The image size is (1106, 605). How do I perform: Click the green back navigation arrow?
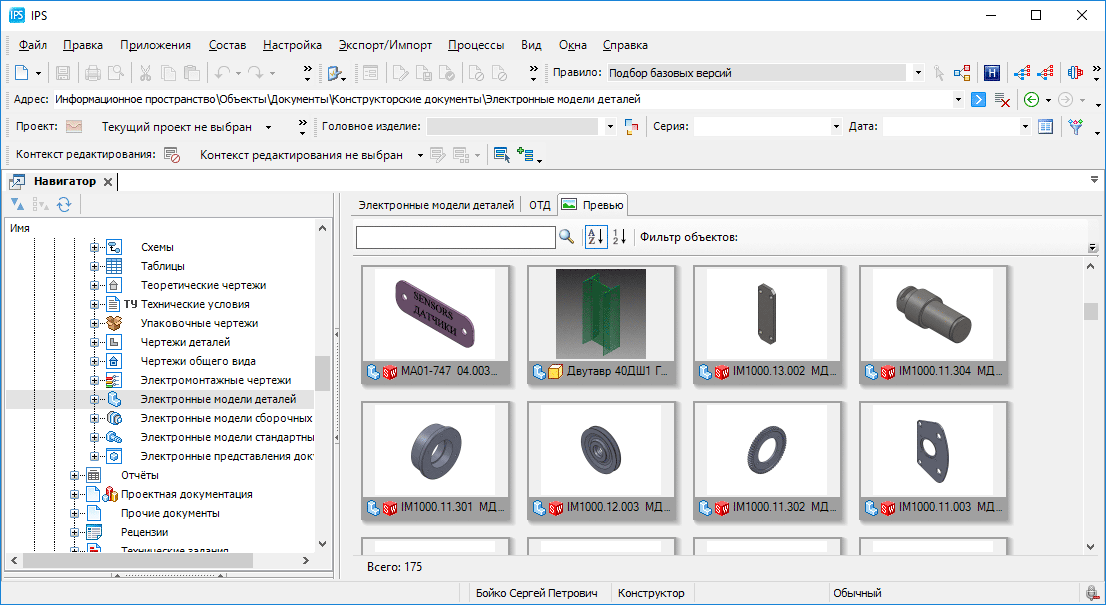[x=1031, y=99]
